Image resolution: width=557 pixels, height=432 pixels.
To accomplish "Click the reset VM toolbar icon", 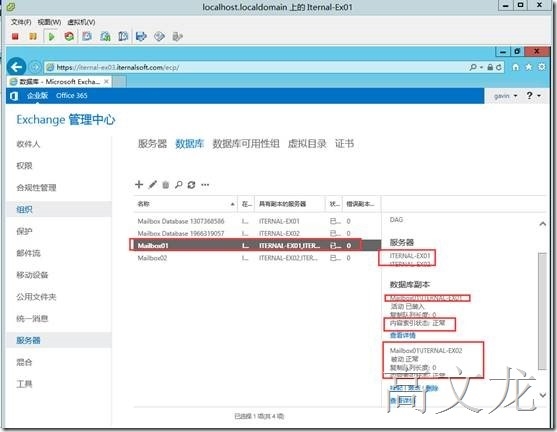I will point(69,36).
